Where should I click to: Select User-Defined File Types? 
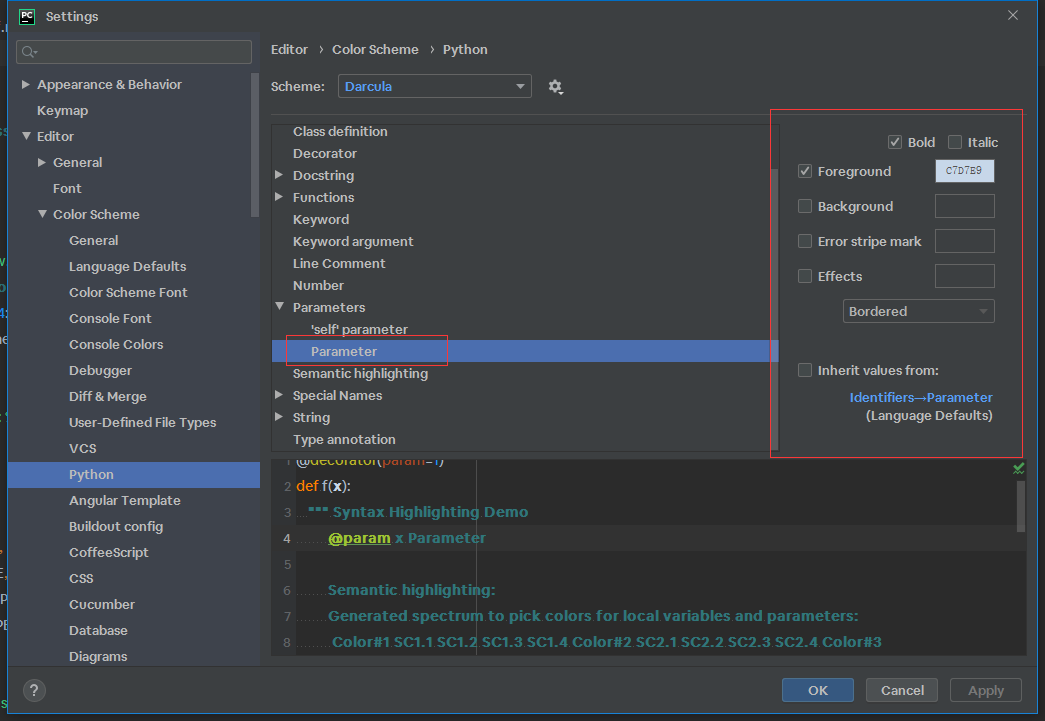(143, 422)
